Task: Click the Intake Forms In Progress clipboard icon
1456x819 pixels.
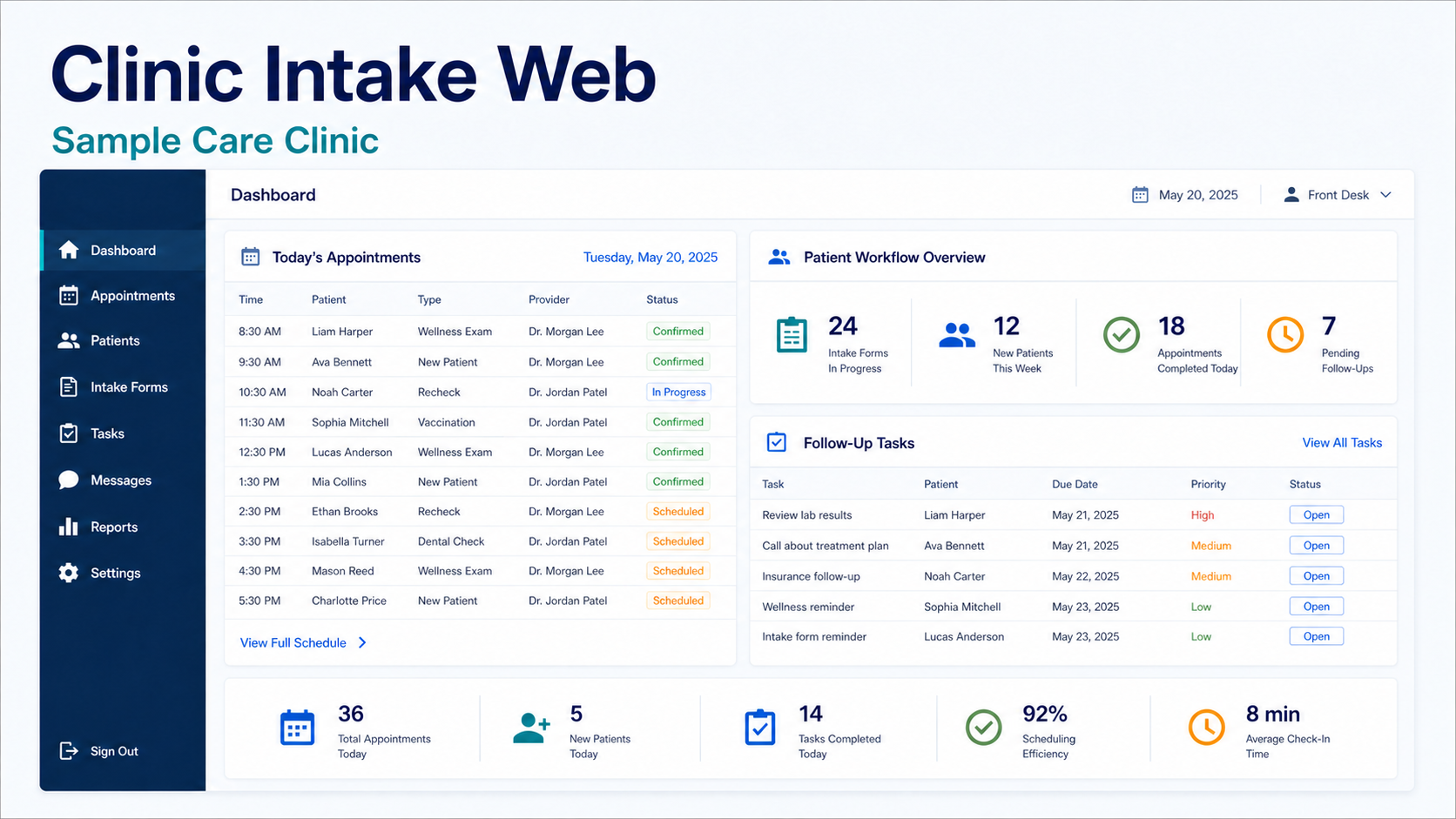Action: click(792, 335)
